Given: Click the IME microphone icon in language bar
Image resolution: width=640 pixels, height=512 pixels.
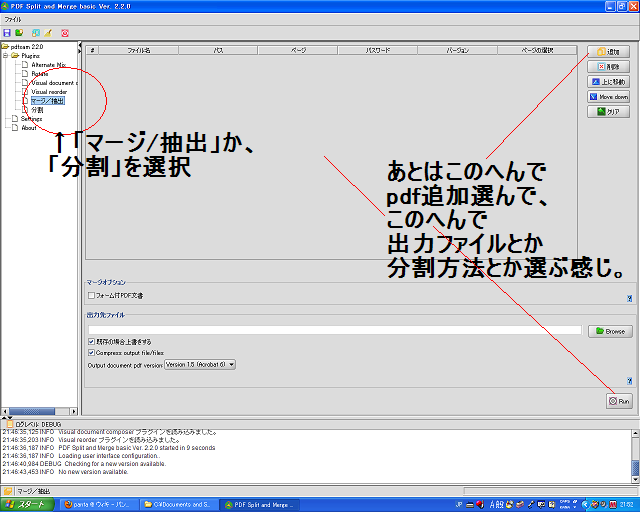Looking at the screenshot, I should (531, 505).
